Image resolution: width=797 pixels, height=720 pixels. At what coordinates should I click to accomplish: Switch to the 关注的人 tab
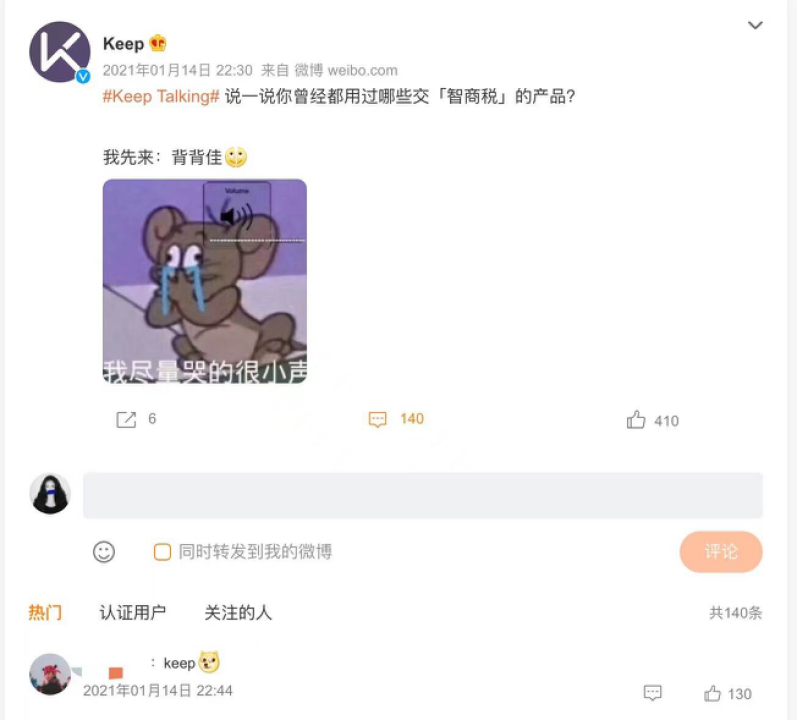click(x=238, y=612)
